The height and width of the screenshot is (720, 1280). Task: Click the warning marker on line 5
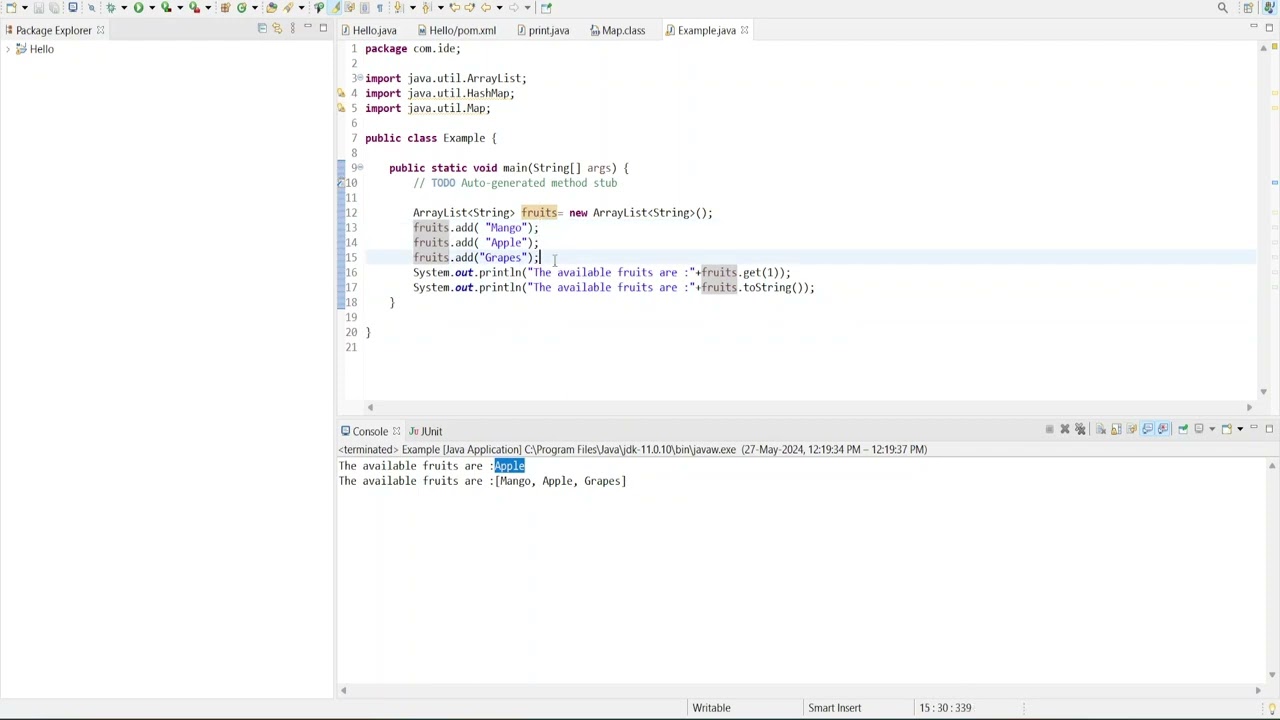click(341, 108)
